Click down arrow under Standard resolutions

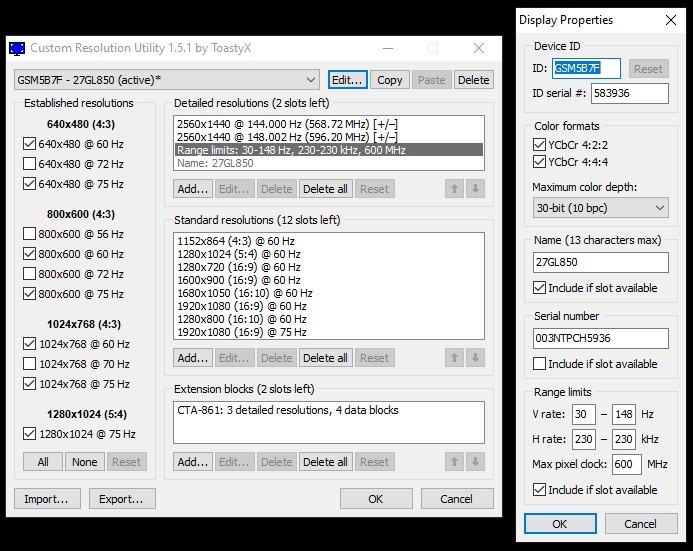475,358
